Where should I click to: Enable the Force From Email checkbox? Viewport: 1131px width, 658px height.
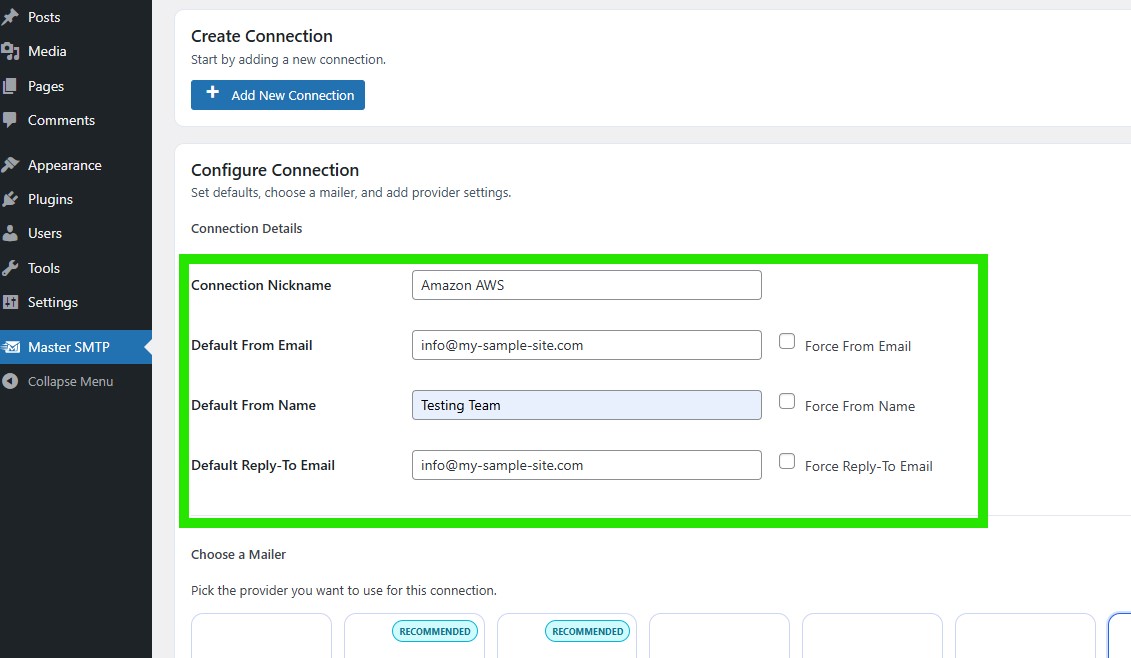point(787,342)
